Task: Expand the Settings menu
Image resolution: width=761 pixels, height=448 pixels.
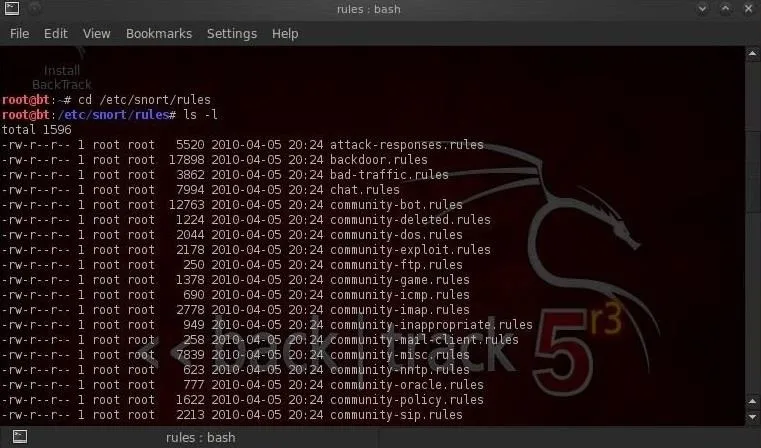Action: tap(232, 33)
